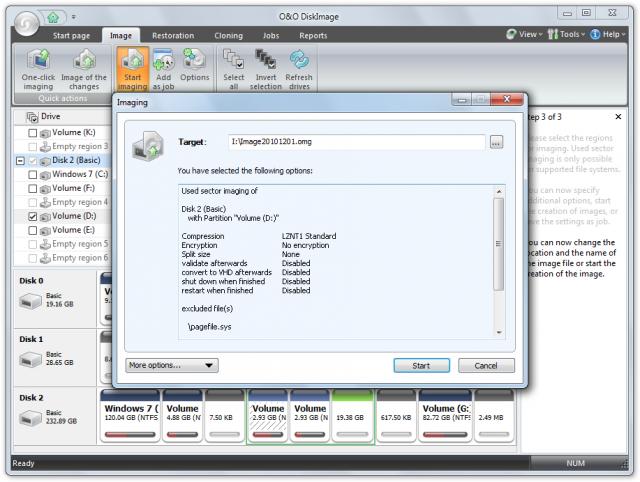Select Empty region 6 row

click(63, 258)
